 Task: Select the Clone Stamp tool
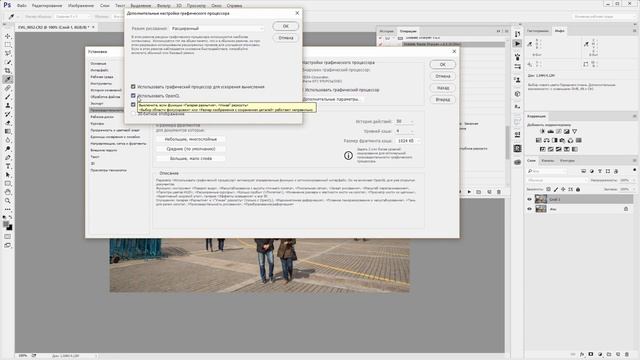[8, 105]
